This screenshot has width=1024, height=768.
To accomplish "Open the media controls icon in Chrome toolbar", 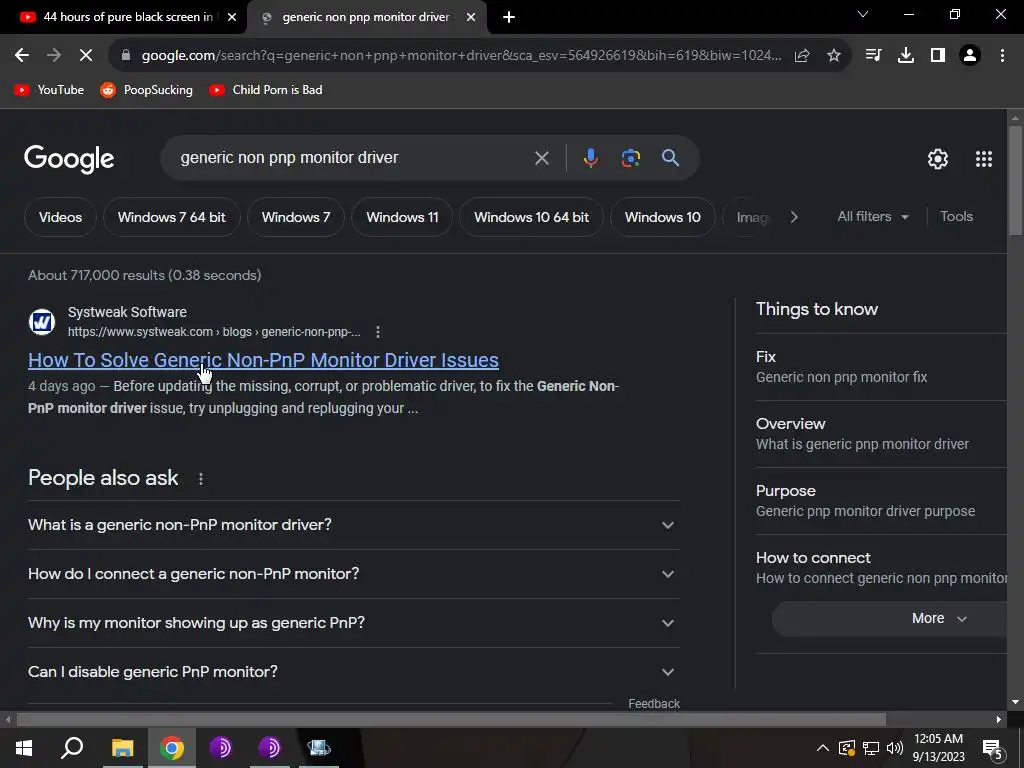I will click(873, 56).
